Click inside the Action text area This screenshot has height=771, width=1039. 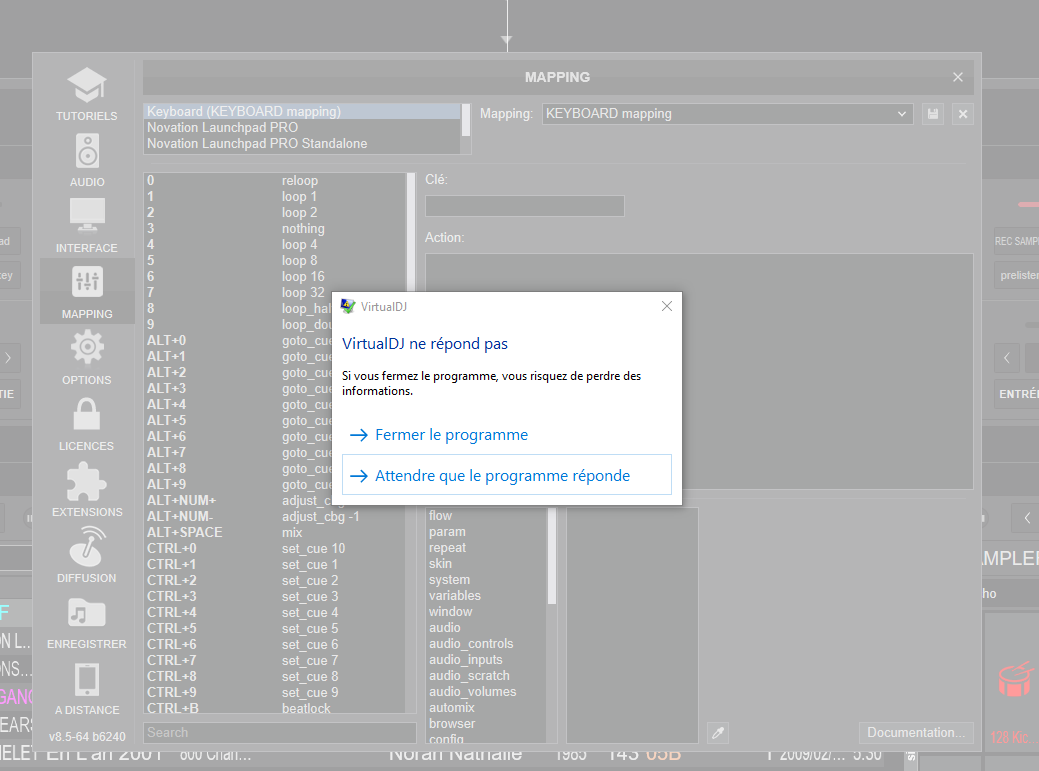click(x=699, y=372)
